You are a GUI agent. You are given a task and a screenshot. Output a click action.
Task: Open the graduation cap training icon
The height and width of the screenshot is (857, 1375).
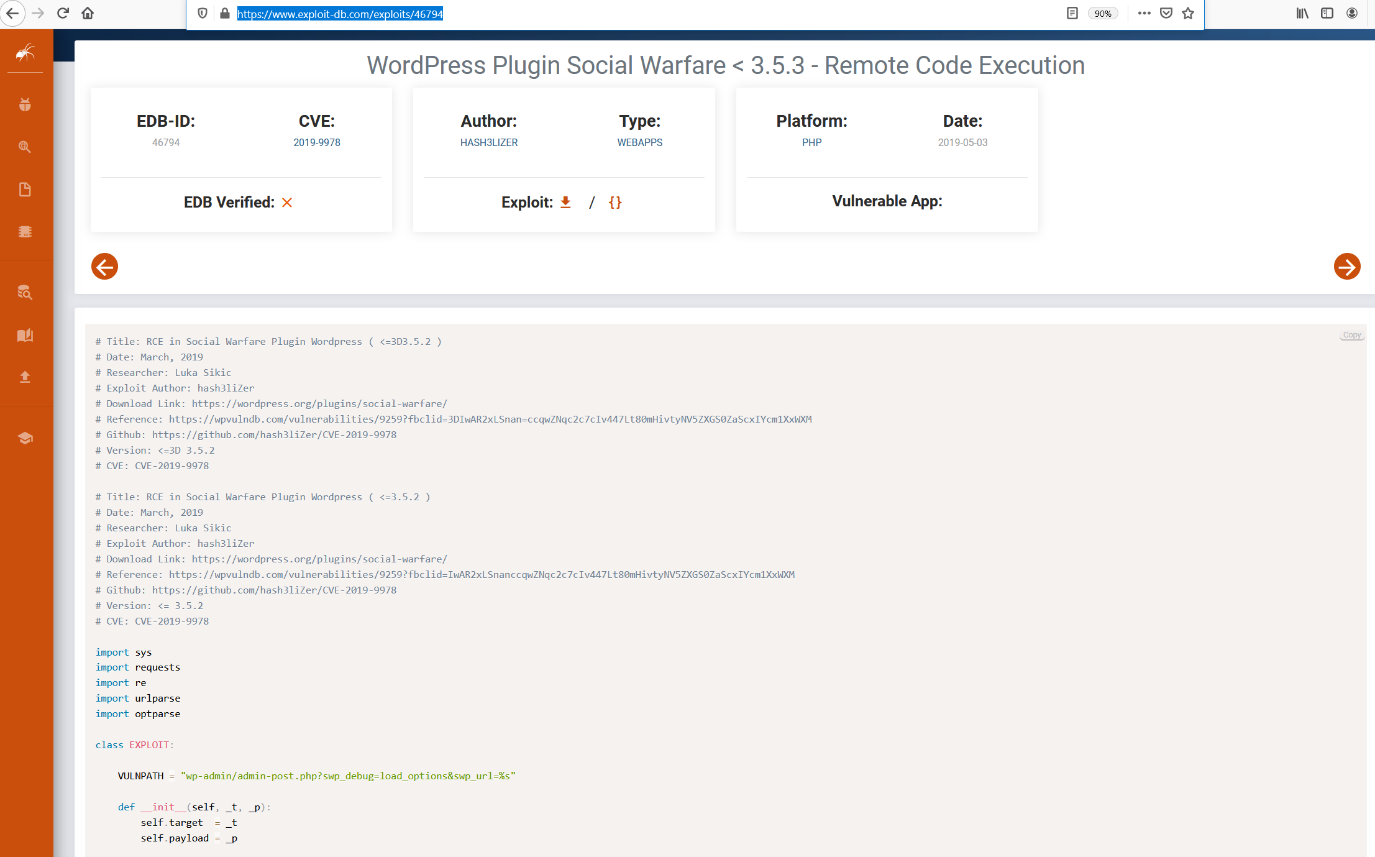click(x=26, y=438)
